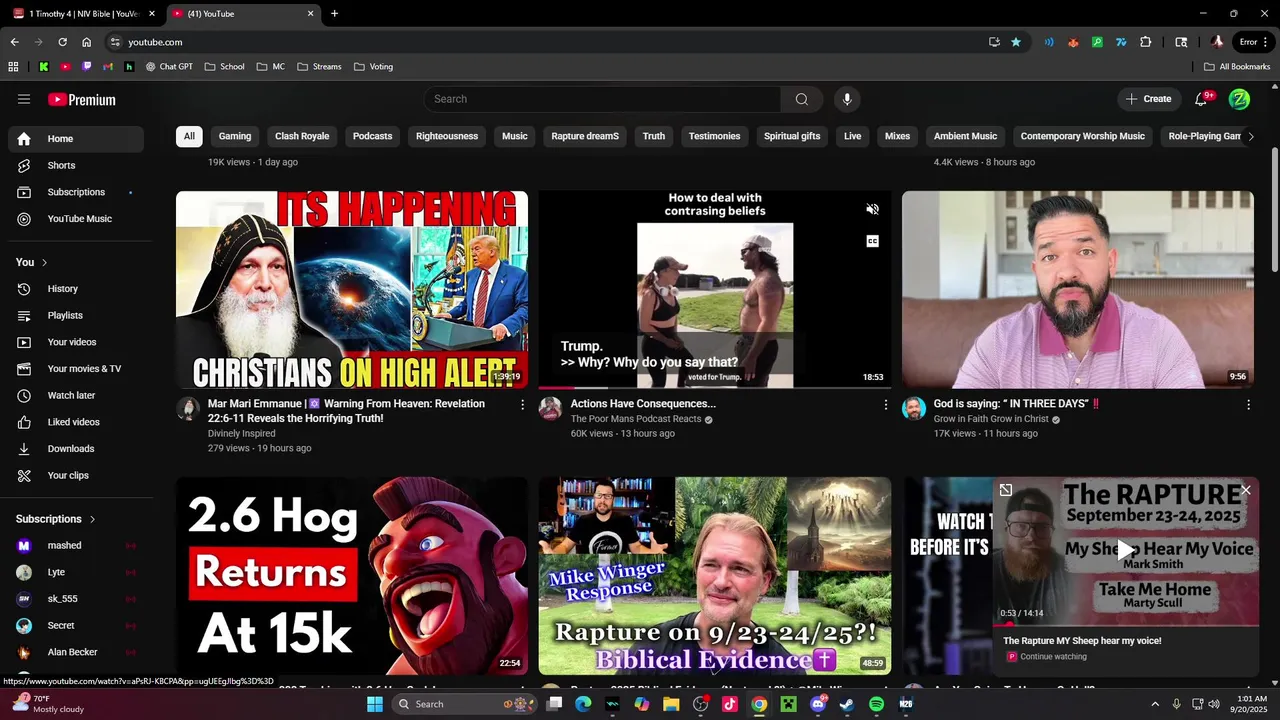Play the miniplayer video
The image size is (1280, 720).
point(1126,549)
